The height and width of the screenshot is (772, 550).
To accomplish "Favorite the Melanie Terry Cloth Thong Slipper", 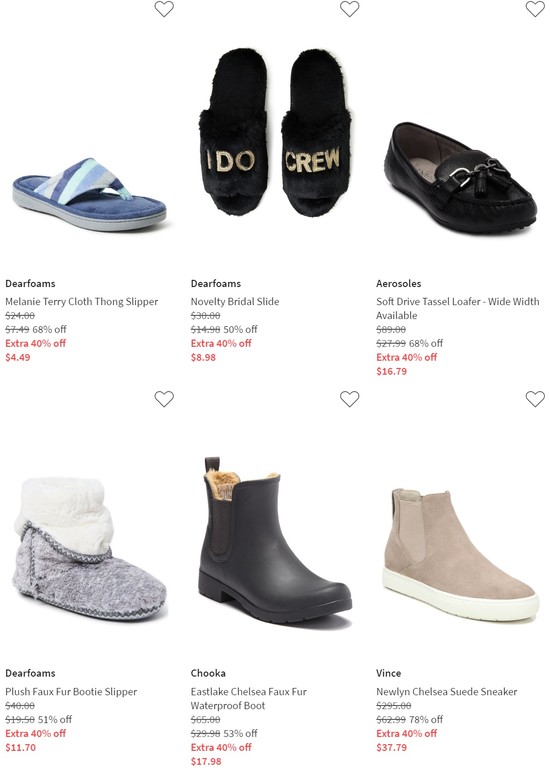I will (164, 9).
